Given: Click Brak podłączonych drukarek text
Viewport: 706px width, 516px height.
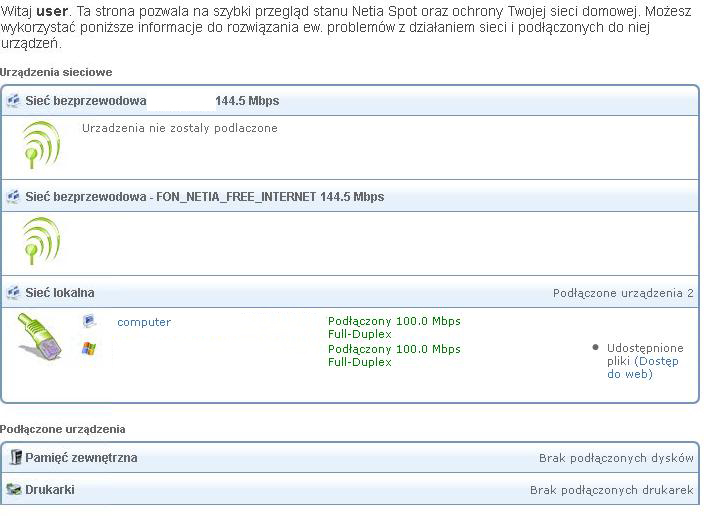Looking at the screenshot, I should [612, 490].
